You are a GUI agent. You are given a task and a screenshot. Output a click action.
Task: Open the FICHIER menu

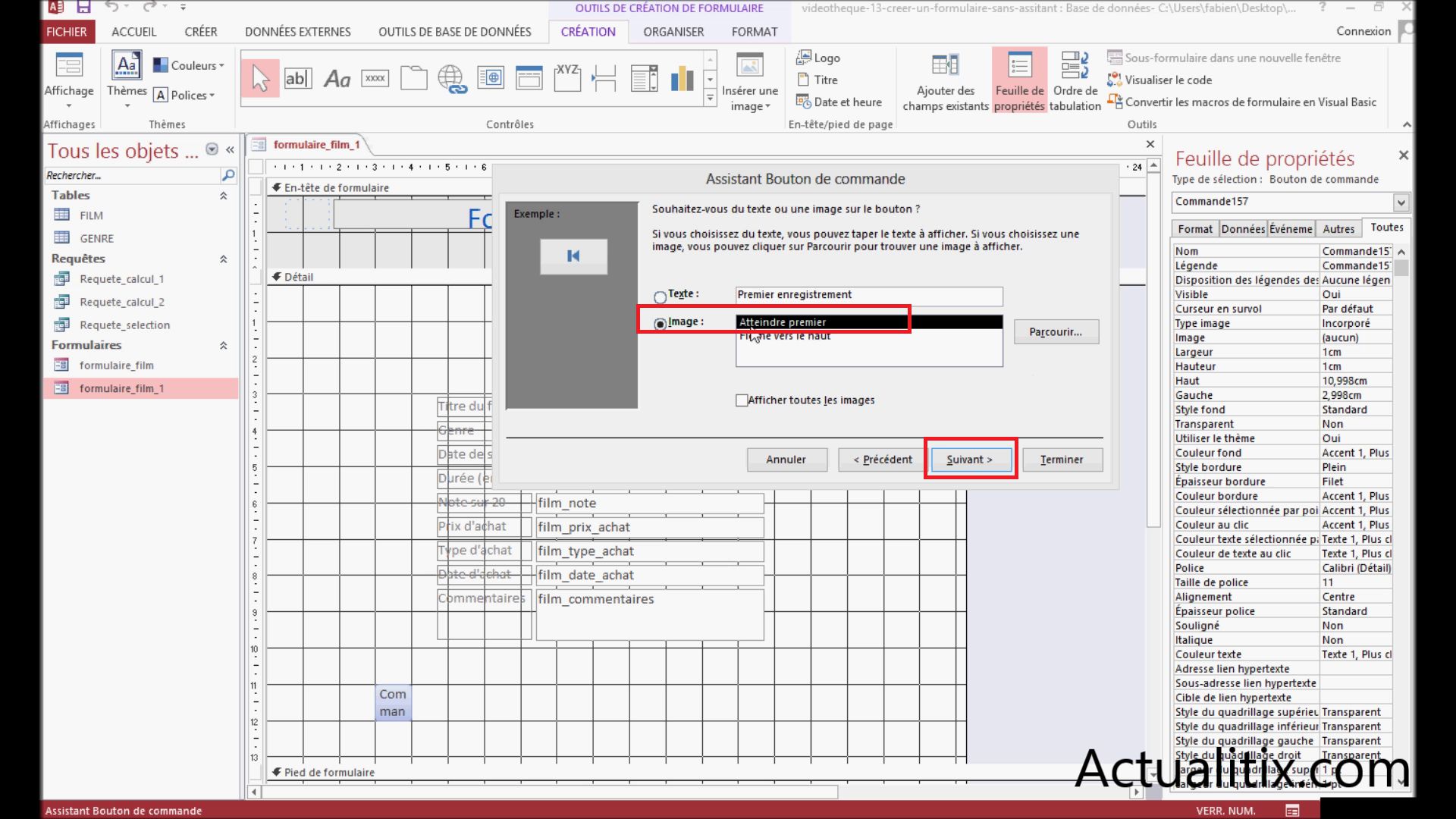(x=67, y=31)
